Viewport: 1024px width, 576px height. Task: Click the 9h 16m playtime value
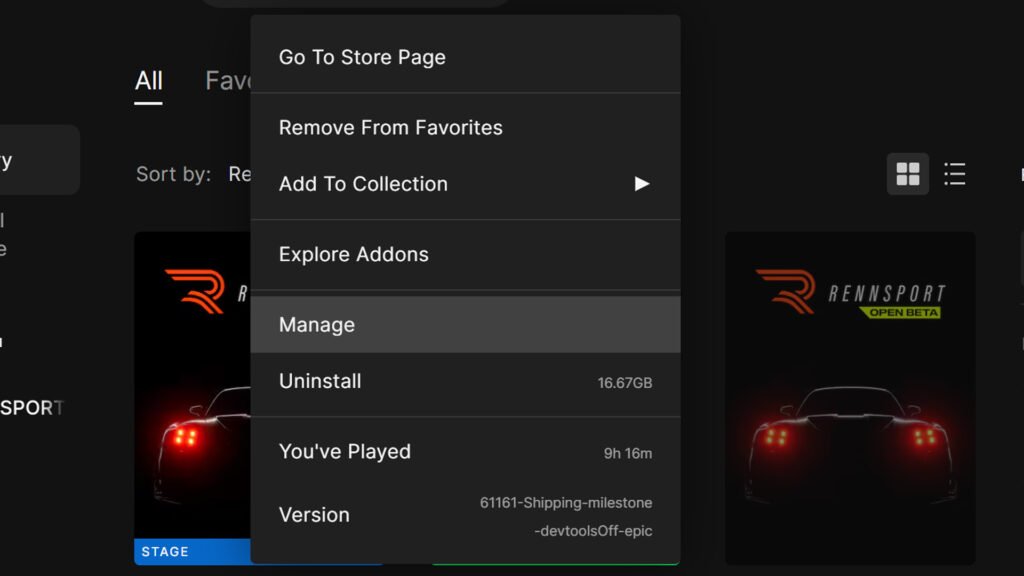click(x=628, y=453)
